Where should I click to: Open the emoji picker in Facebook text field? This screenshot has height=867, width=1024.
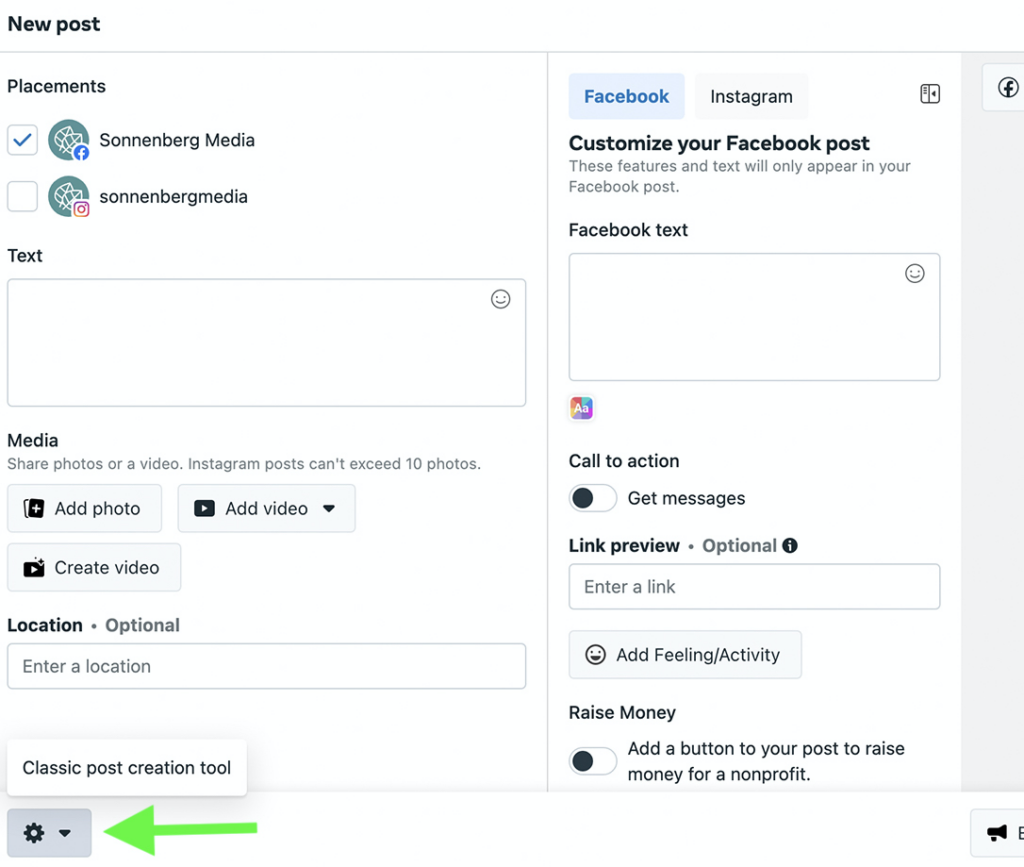[x=914, y=272]
